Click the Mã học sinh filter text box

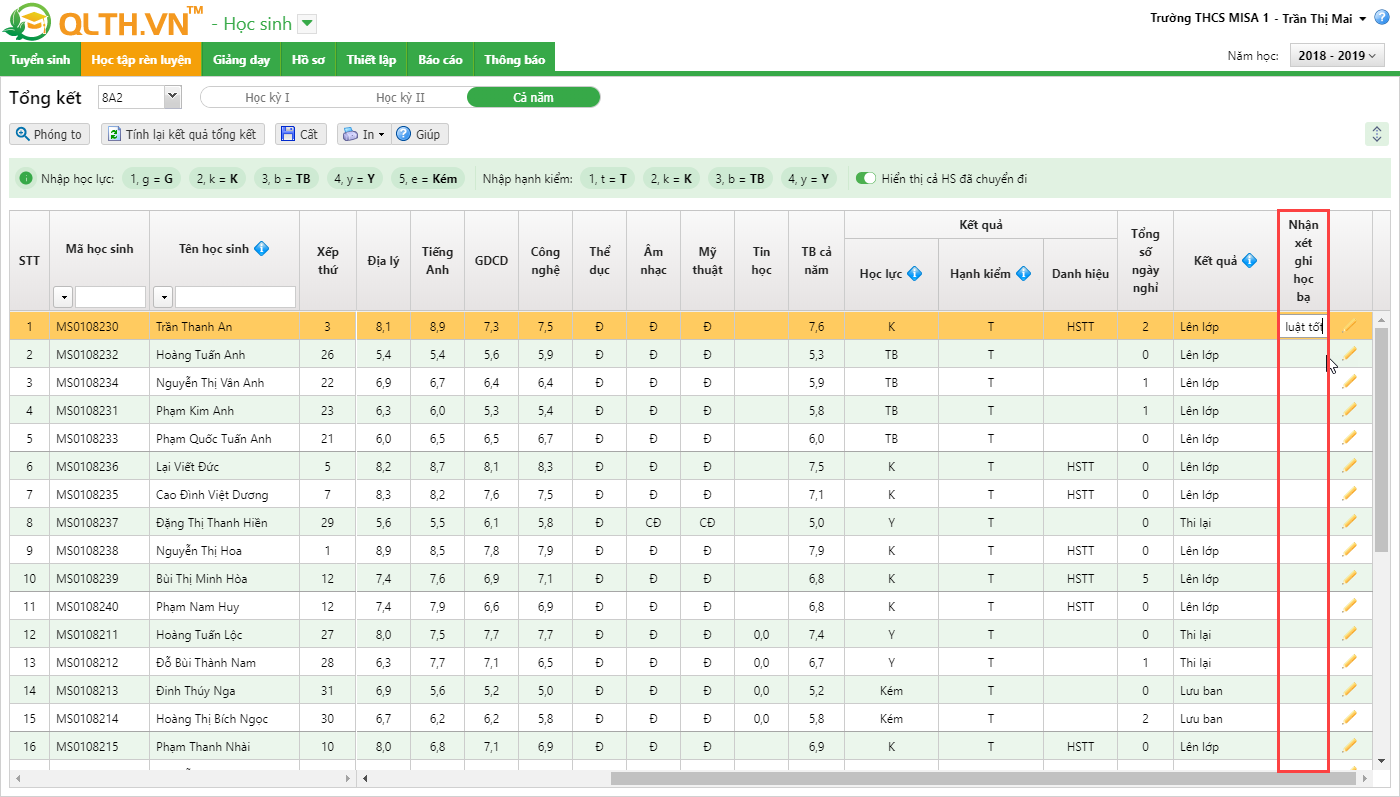tap(110, 297)
